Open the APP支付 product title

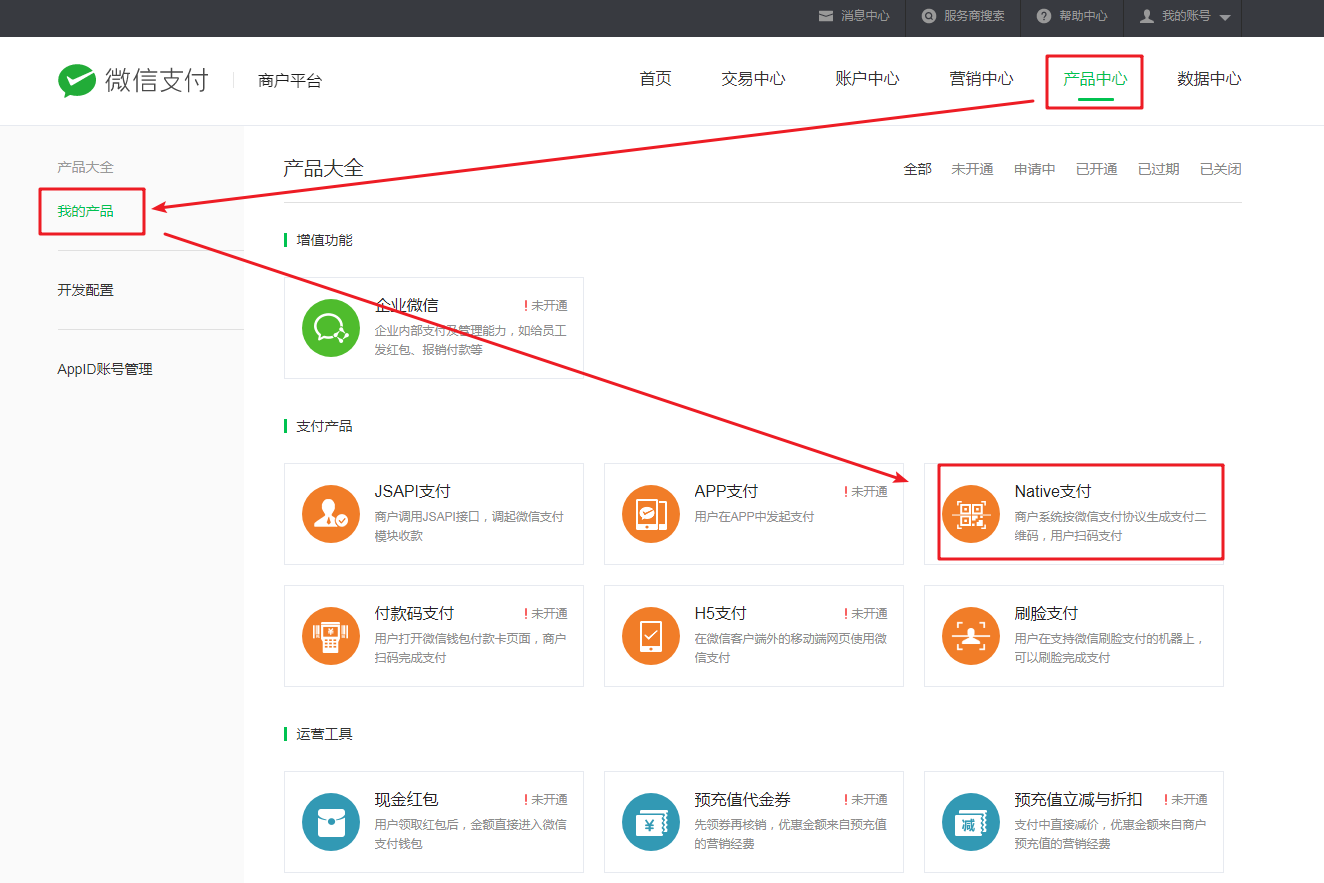726,491
